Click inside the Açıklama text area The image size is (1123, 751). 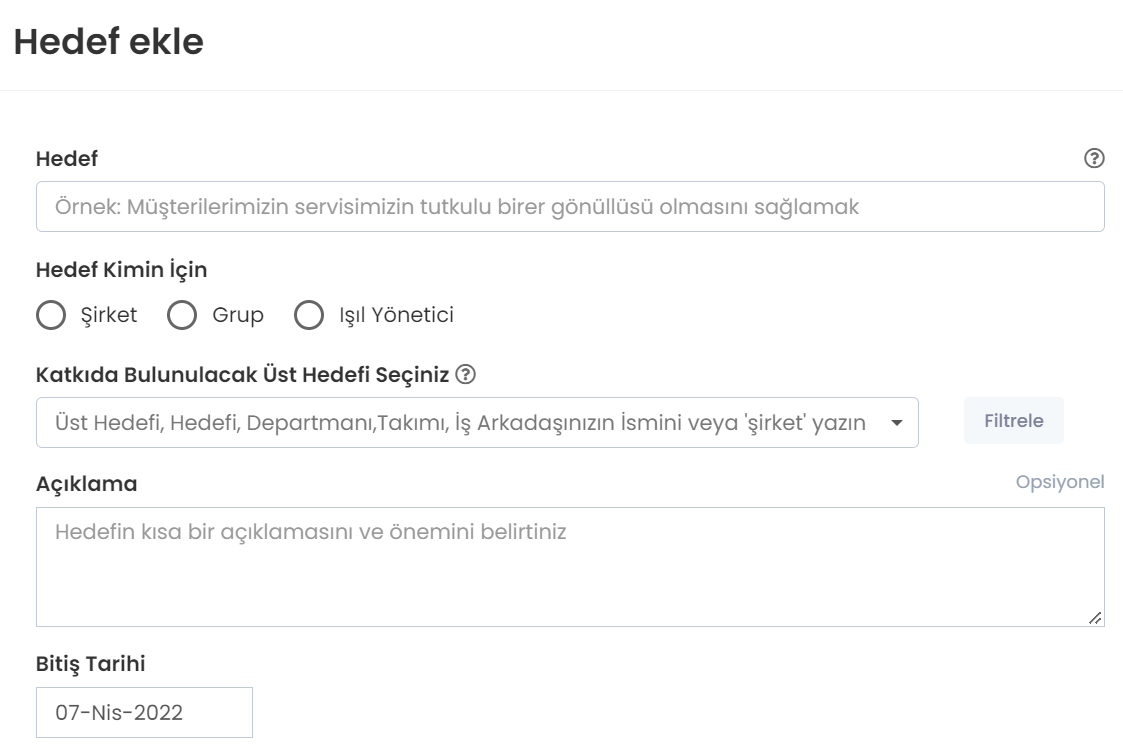pyautogui.click(x=570, y=567)
